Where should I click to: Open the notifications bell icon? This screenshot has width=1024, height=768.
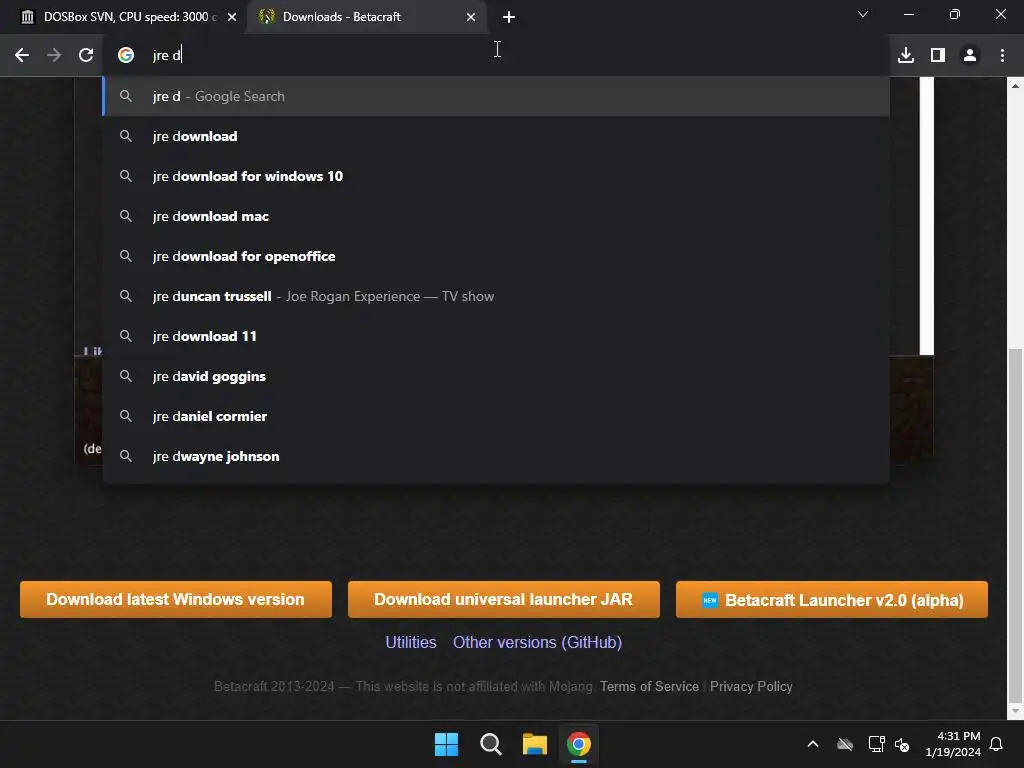coord(997,744)
